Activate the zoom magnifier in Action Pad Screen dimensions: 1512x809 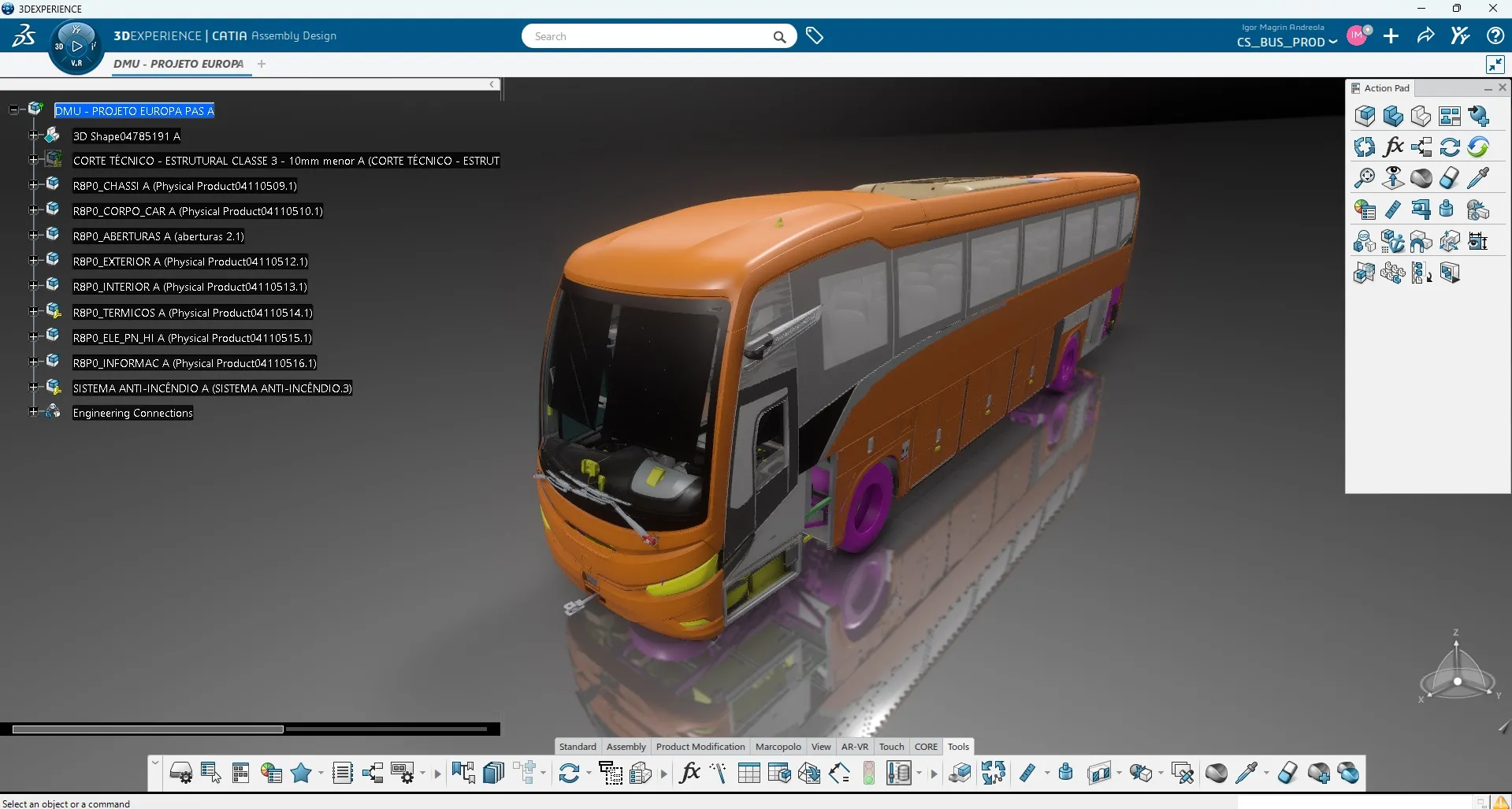coord(1363,178)
